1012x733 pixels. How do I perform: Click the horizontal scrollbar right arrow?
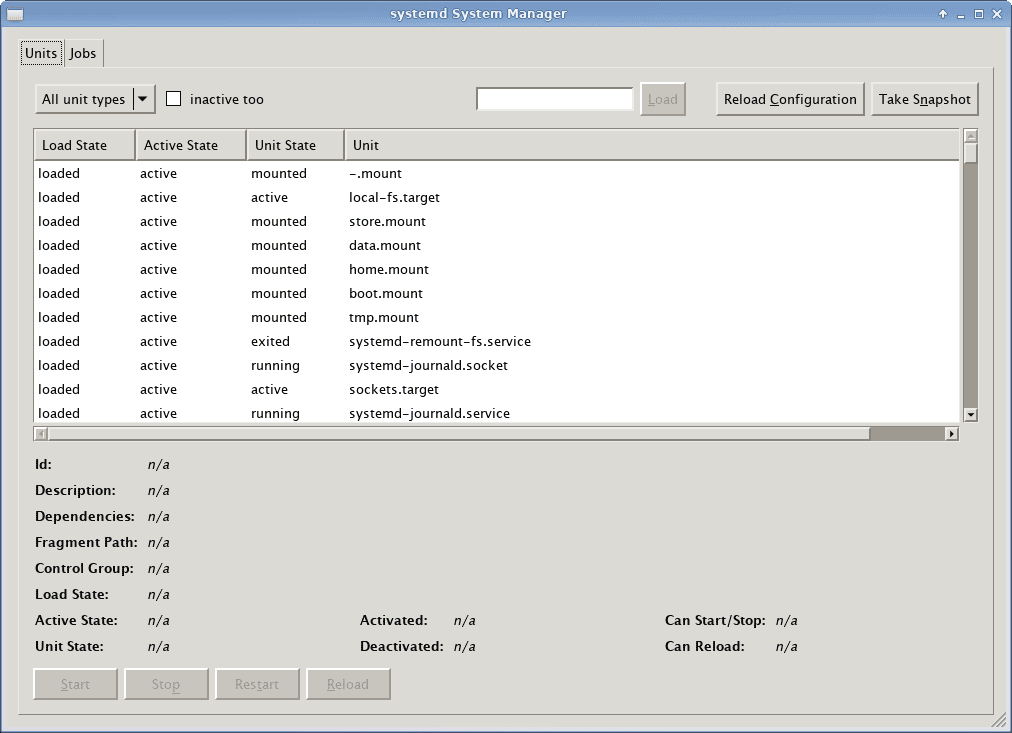click(952, 434)
